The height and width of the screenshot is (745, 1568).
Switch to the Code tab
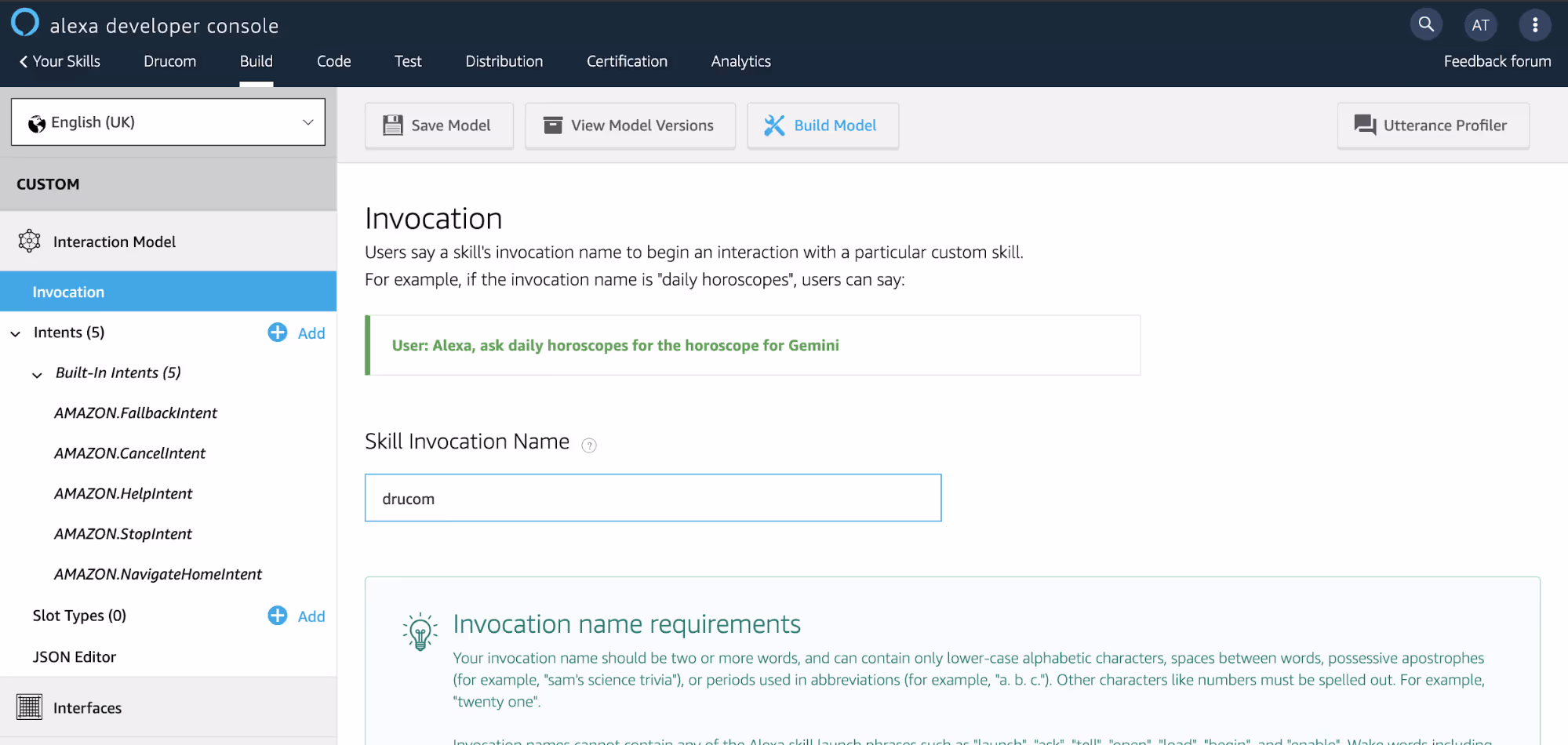(x=334, y=61)
